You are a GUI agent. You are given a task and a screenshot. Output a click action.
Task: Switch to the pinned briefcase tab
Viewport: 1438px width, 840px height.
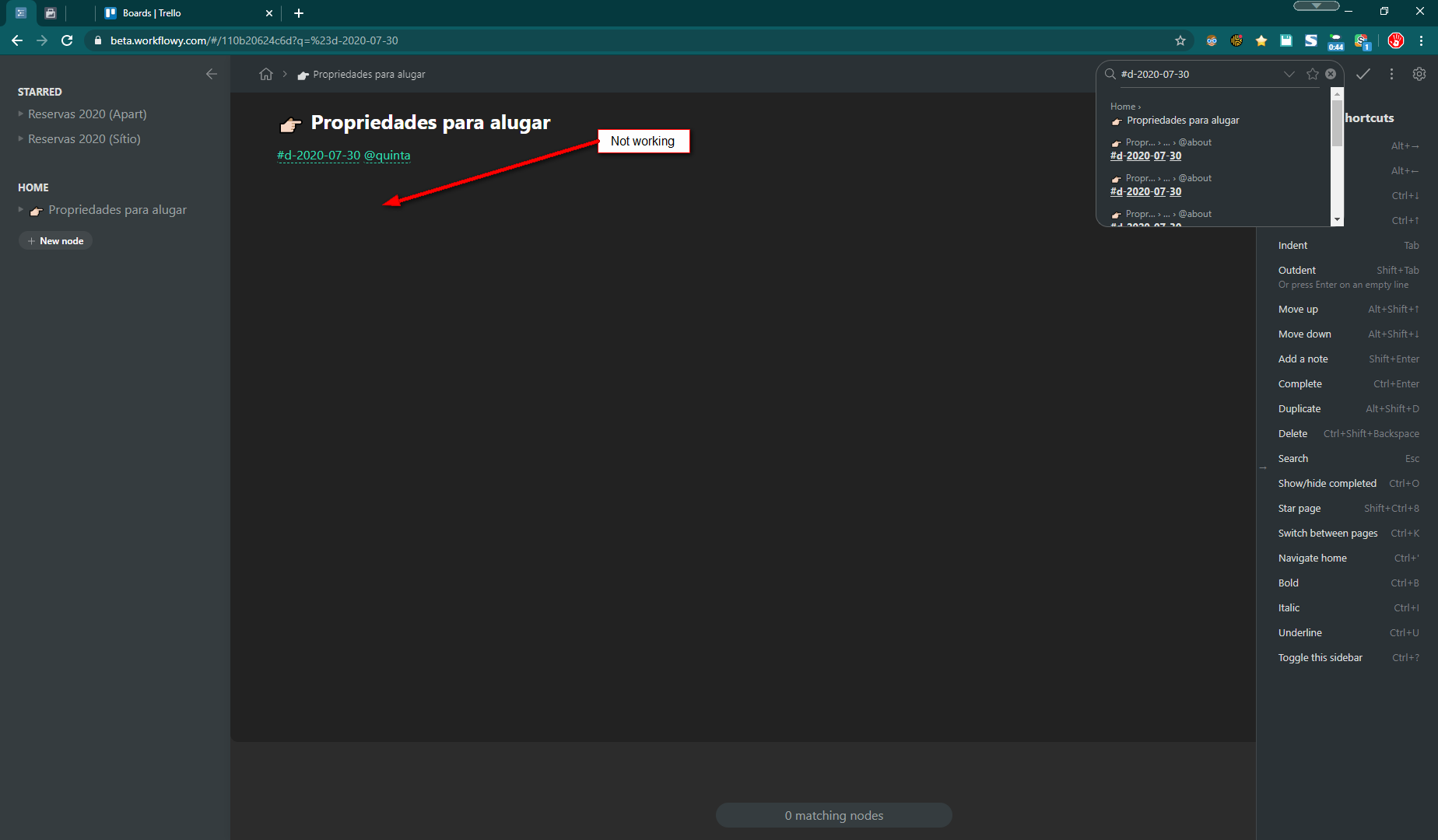pos(51,13)
